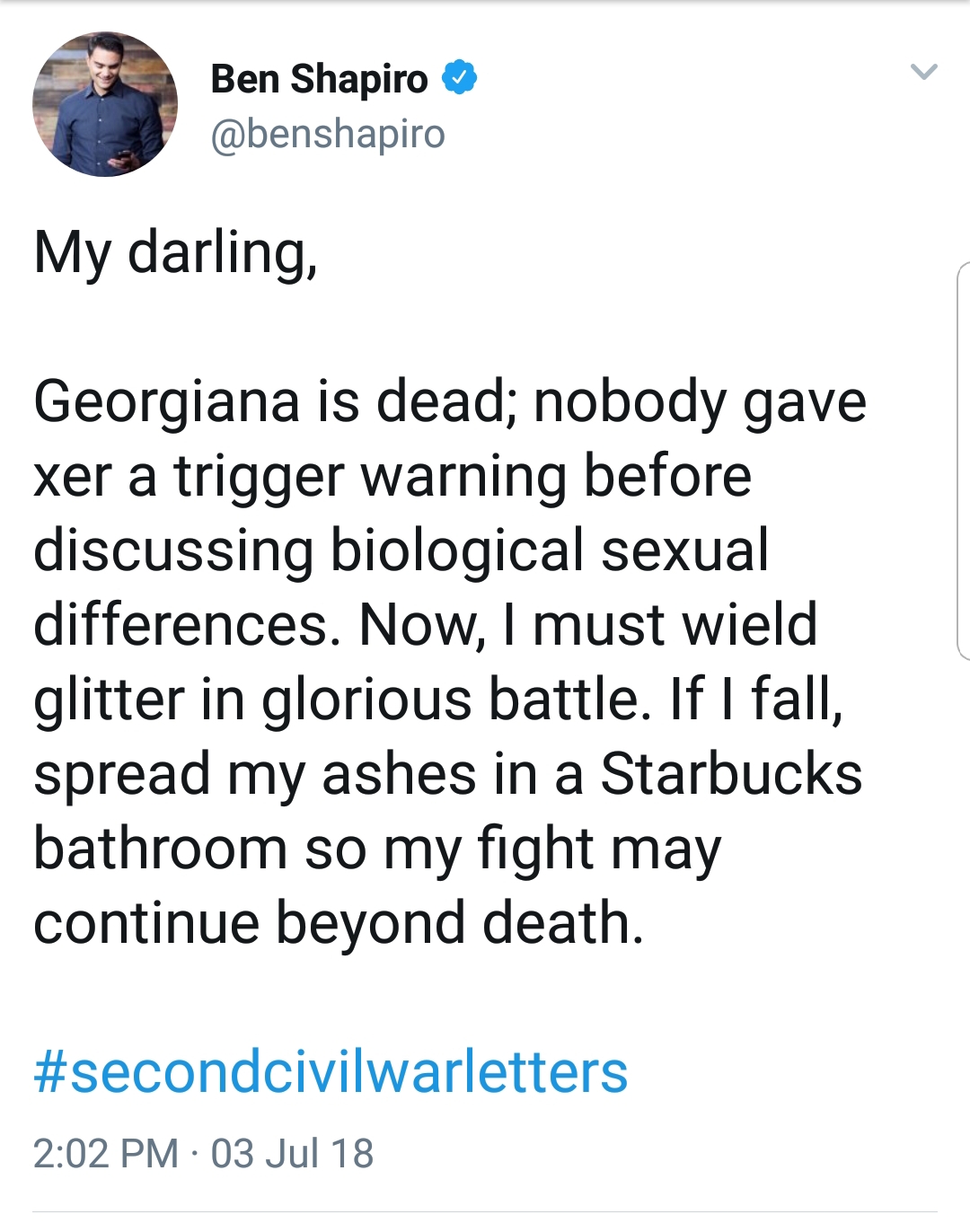970x1232 pixels.
Task: Open the Ben Shapiro display name
Action: (x=319, y=79)
